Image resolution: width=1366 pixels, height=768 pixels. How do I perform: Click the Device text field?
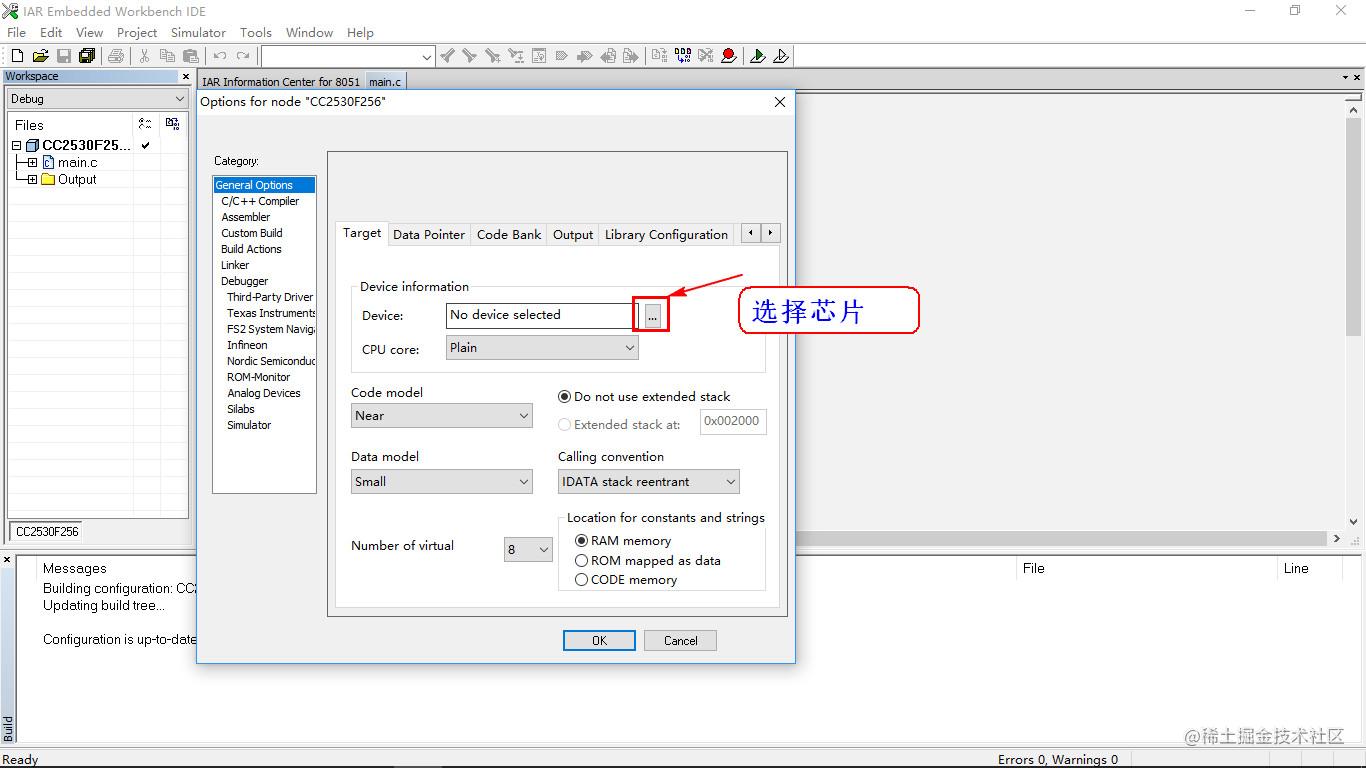[x=542, y=315]
